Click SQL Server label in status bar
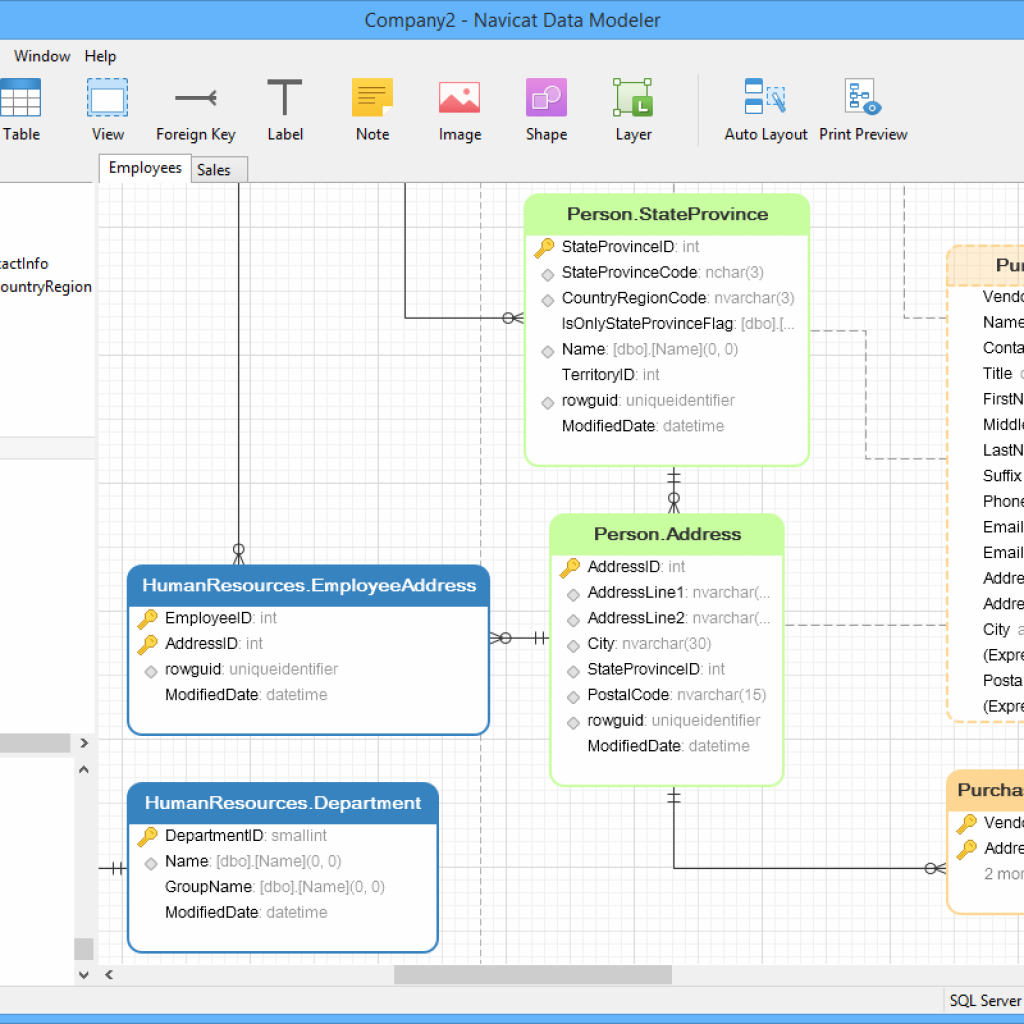Viewport: 1024px width, 1024px height. click(x=984, y=1000)
